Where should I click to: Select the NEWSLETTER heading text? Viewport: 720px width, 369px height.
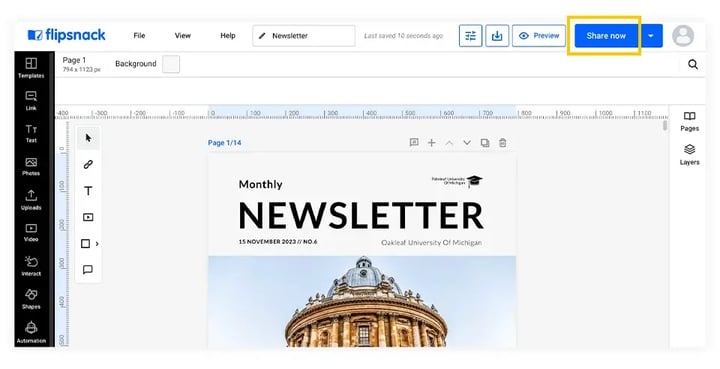(361, 216)
